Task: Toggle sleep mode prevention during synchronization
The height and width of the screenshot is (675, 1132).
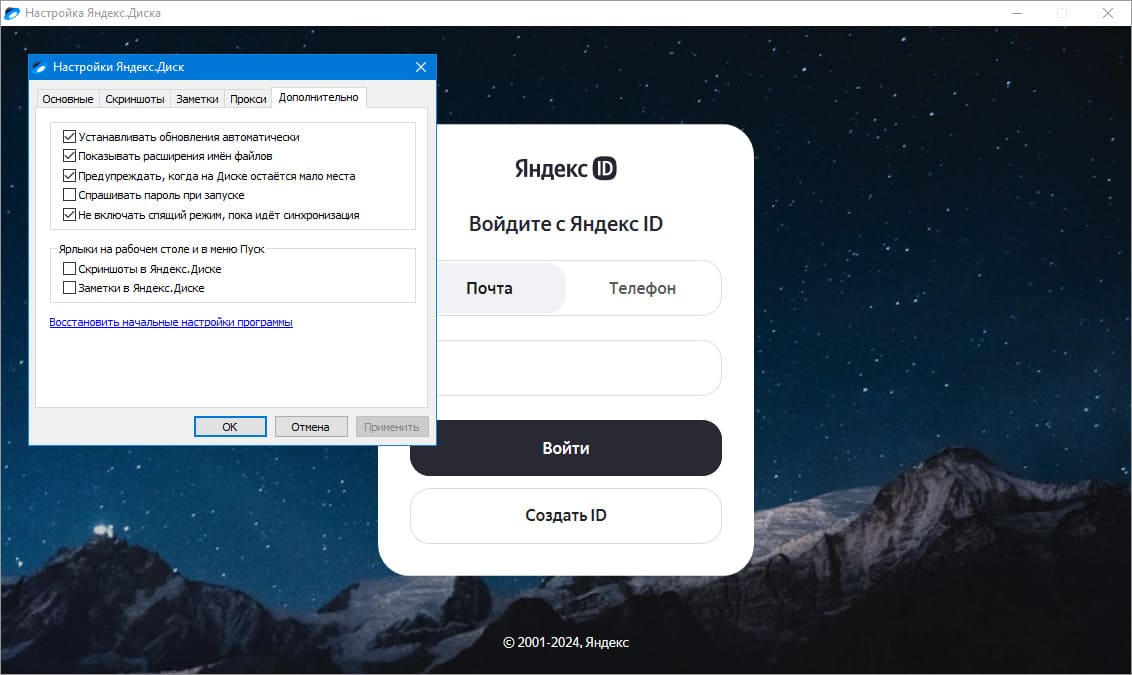Action: click(69, 214)
